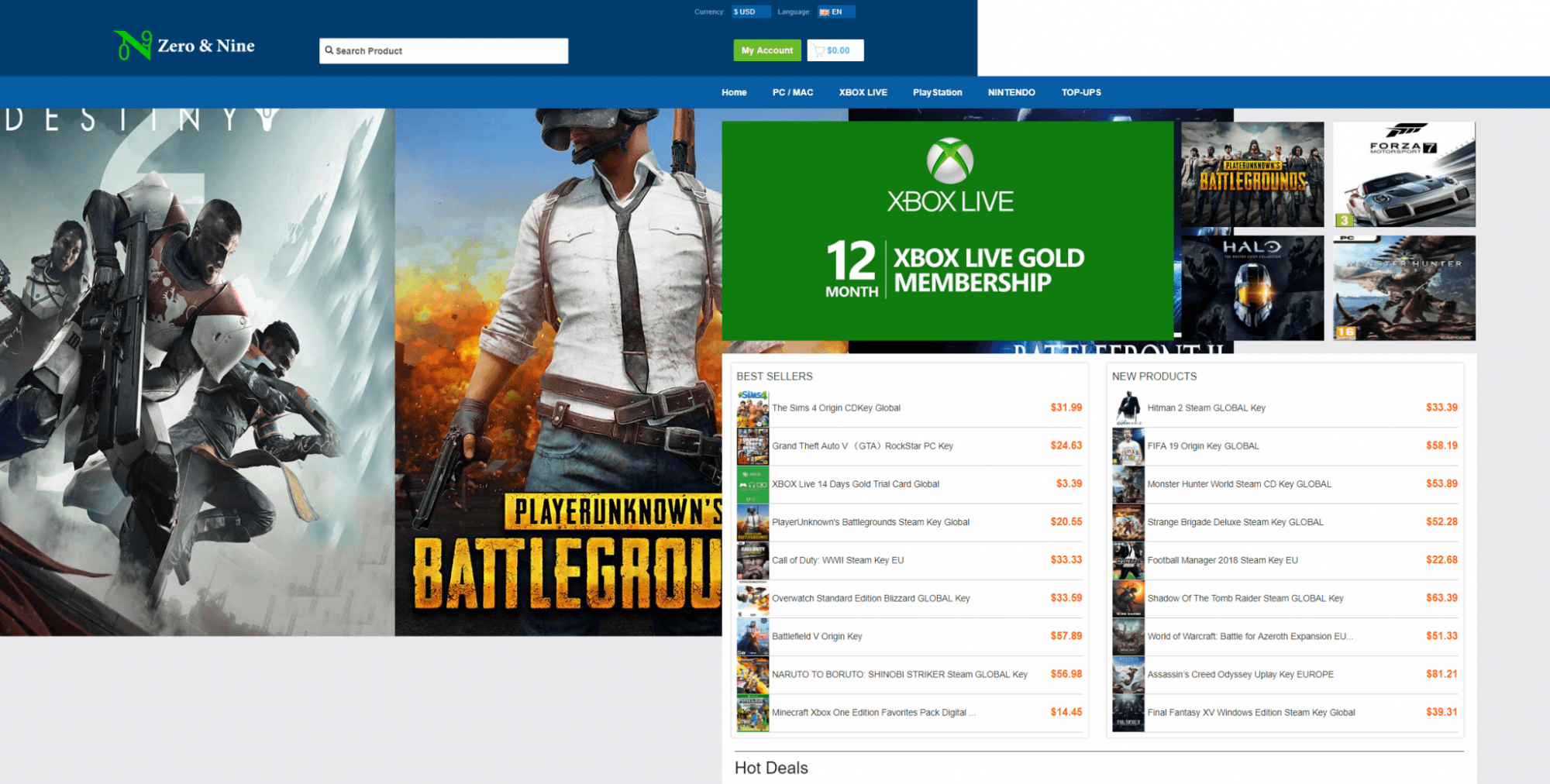Screen dimensions: 1550x784
Task: Click the large PlayerUnknown's Battlegrounds banner
Action: (559, 372)
